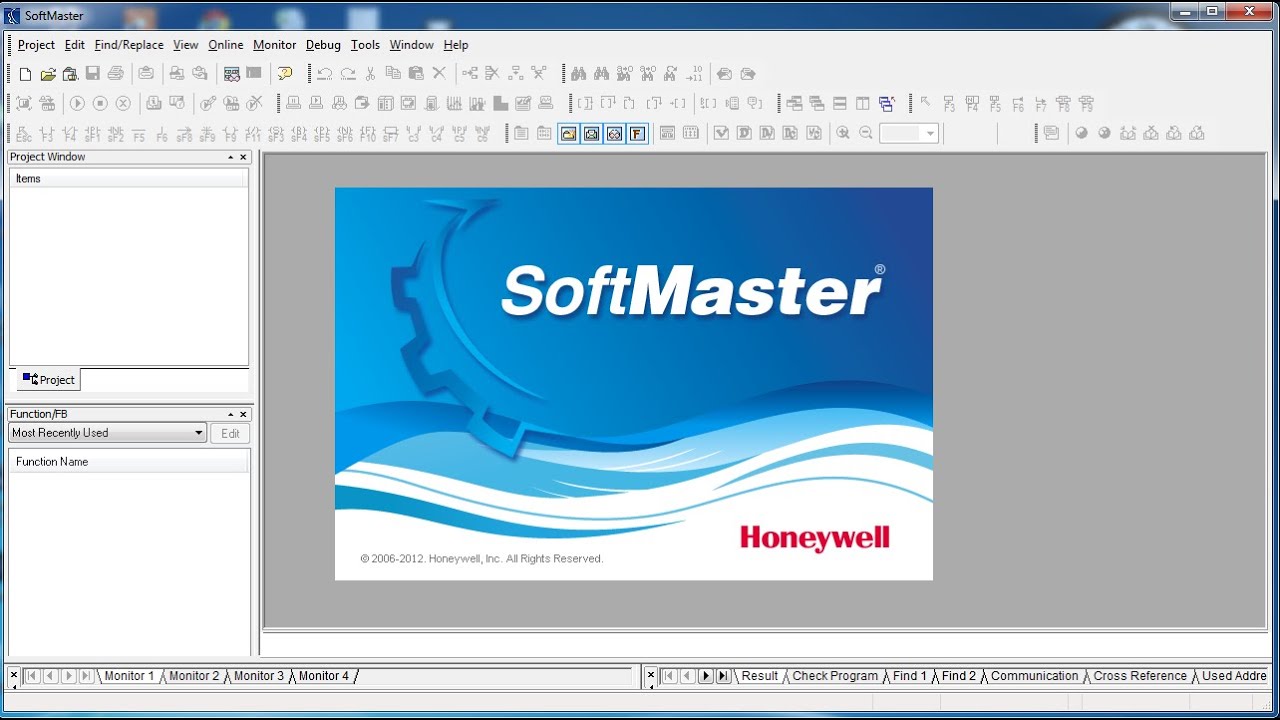Image resolution: width=1280 pixels, height=720 pixels.
Task: Click the Zoom In magnifier icon
Action: click(x=843, y=133)
